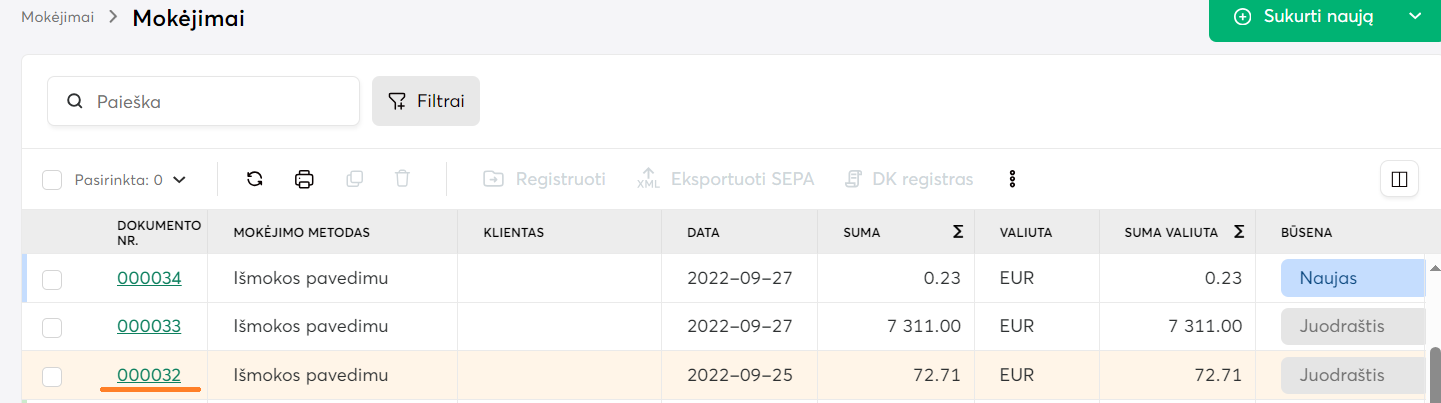Click the sigma icon in Suma Valiuta column
This screenshot has height=403, width=1441.
(x=1239, y=232)
